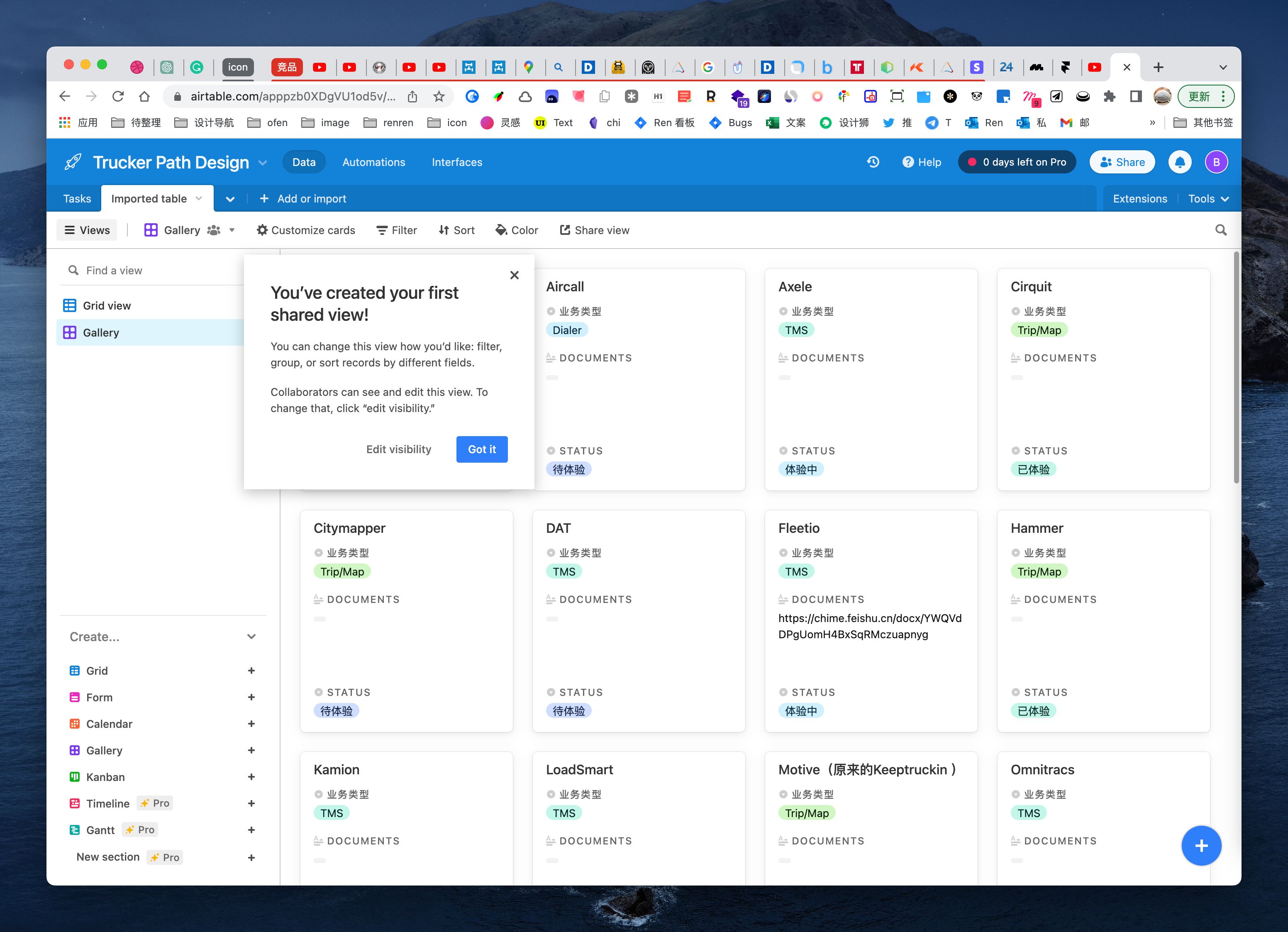Click the browser address bar
The image size is (1288, 932).
click(x=293, y=97)
